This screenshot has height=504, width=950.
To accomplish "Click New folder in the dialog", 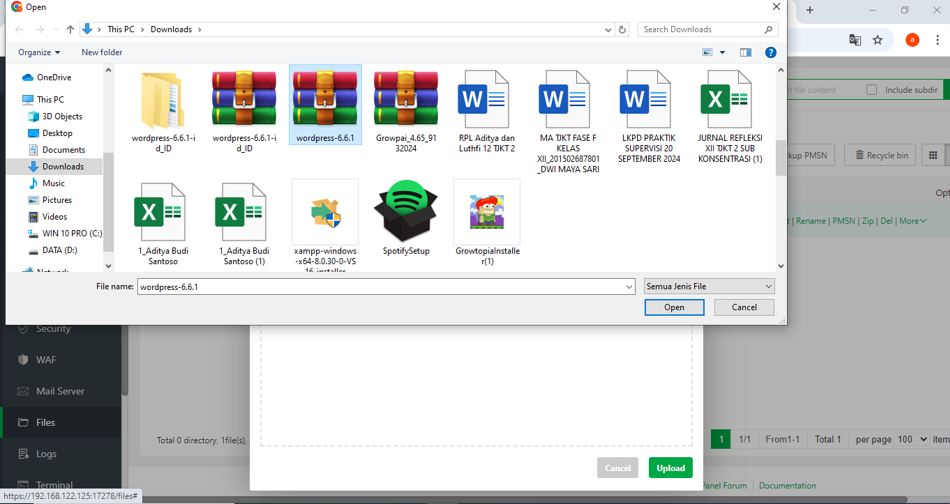I will [102, 52].
